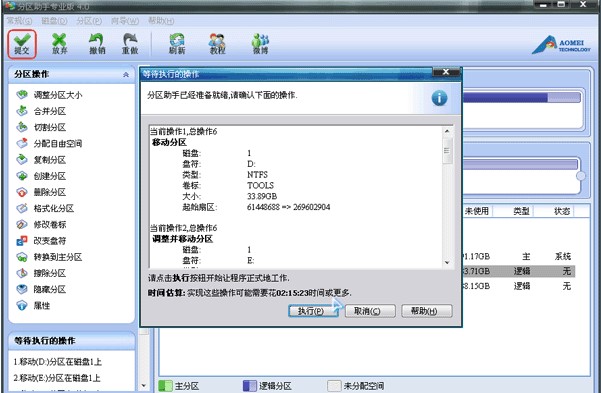
Task: Click scroll-up arrow in operations list
Action: [447, 131]
